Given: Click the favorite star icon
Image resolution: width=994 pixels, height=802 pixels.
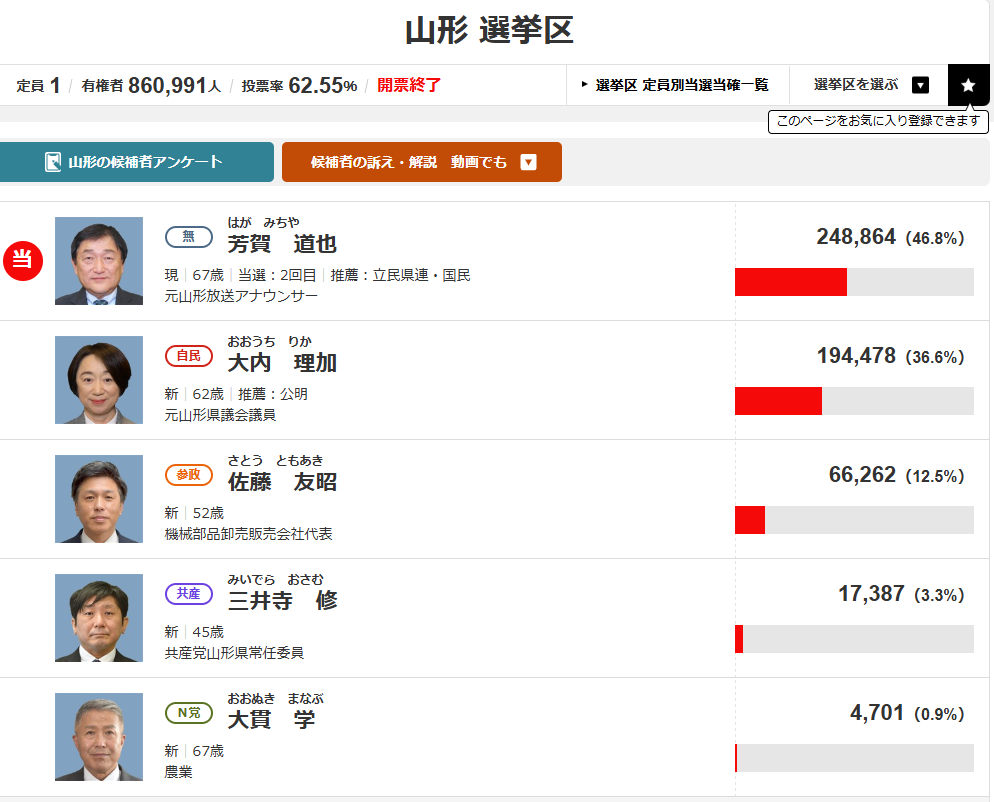Looking at the screenshot, I should [968, 85].
